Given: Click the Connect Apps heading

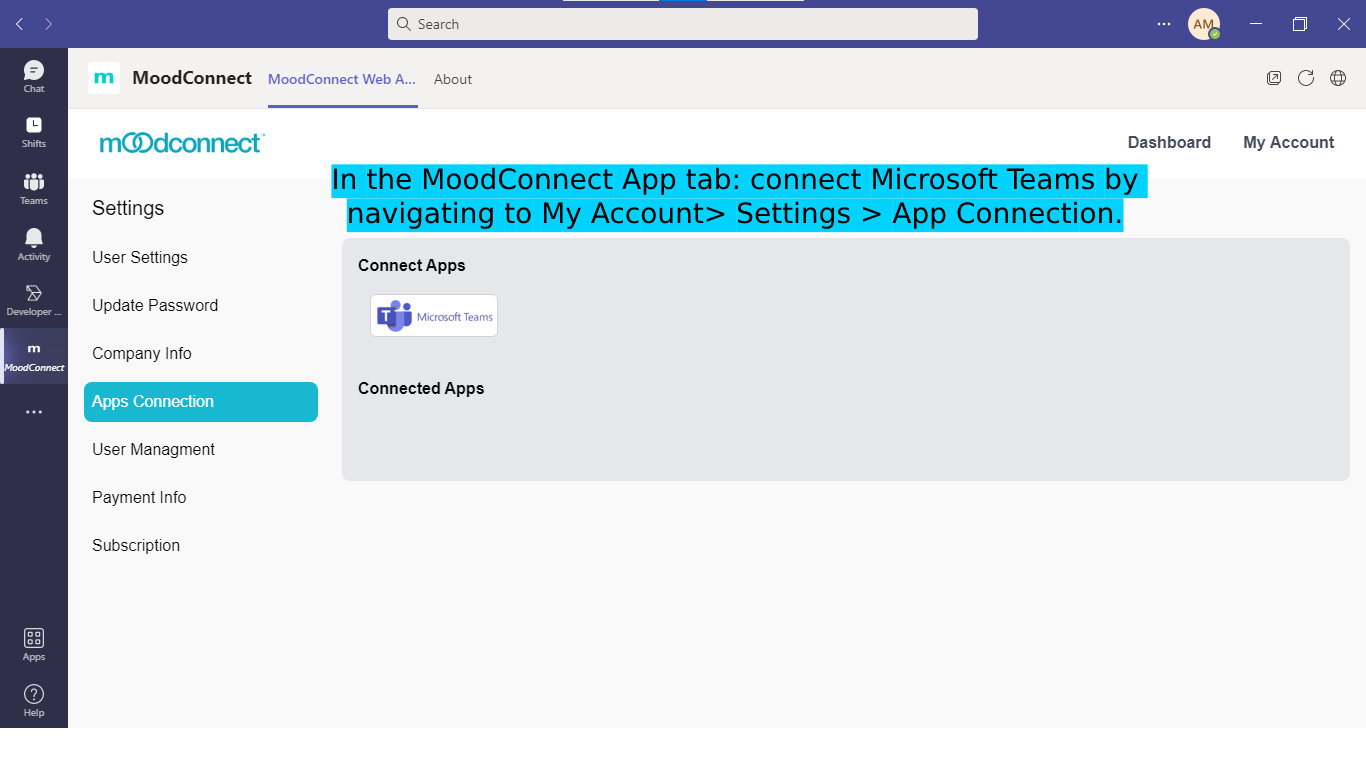Looking at the screenshot, I should (412, 265).
